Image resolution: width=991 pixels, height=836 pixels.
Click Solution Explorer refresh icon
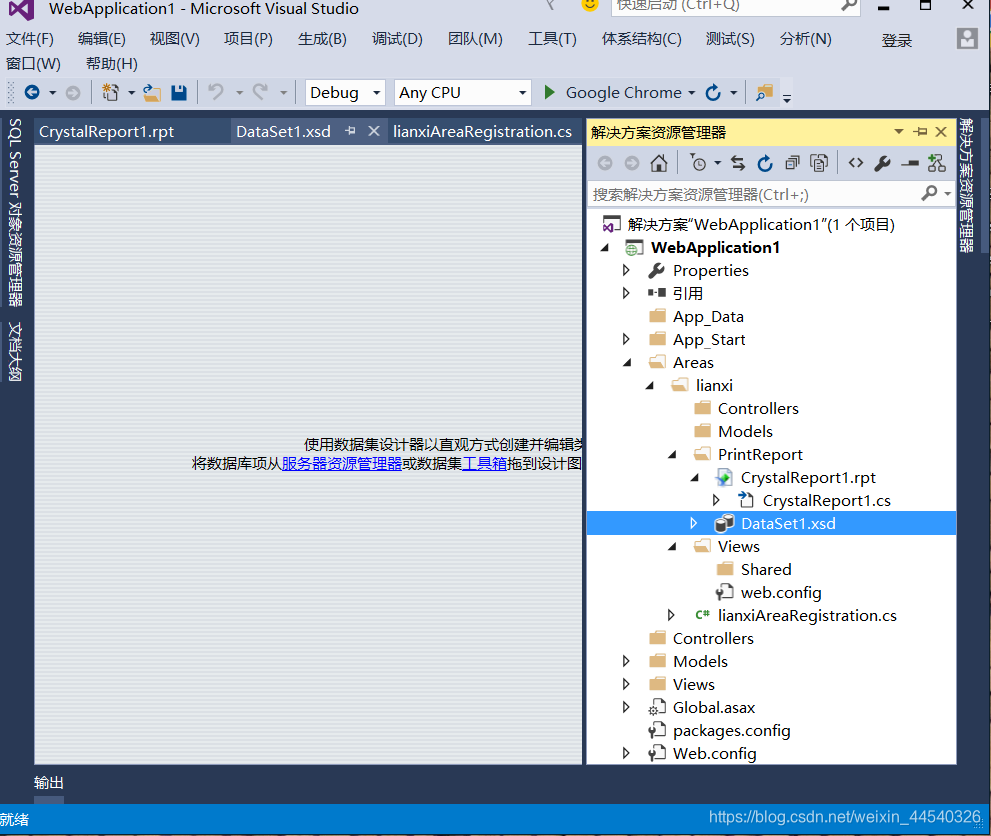(765, 164)
